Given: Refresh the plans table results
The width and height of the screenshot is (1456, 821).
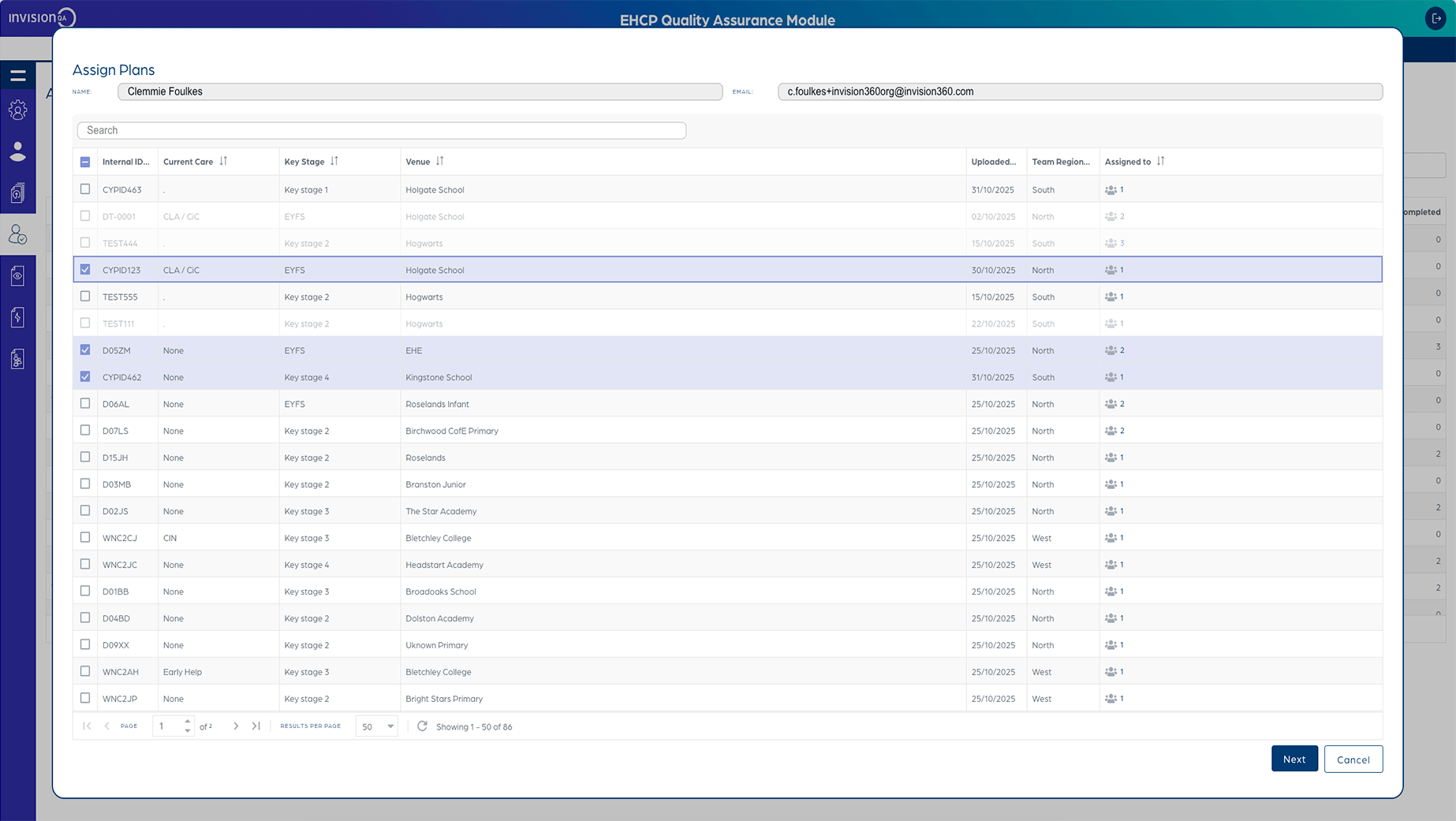Looking at the screenshot, I should point(423,726).
